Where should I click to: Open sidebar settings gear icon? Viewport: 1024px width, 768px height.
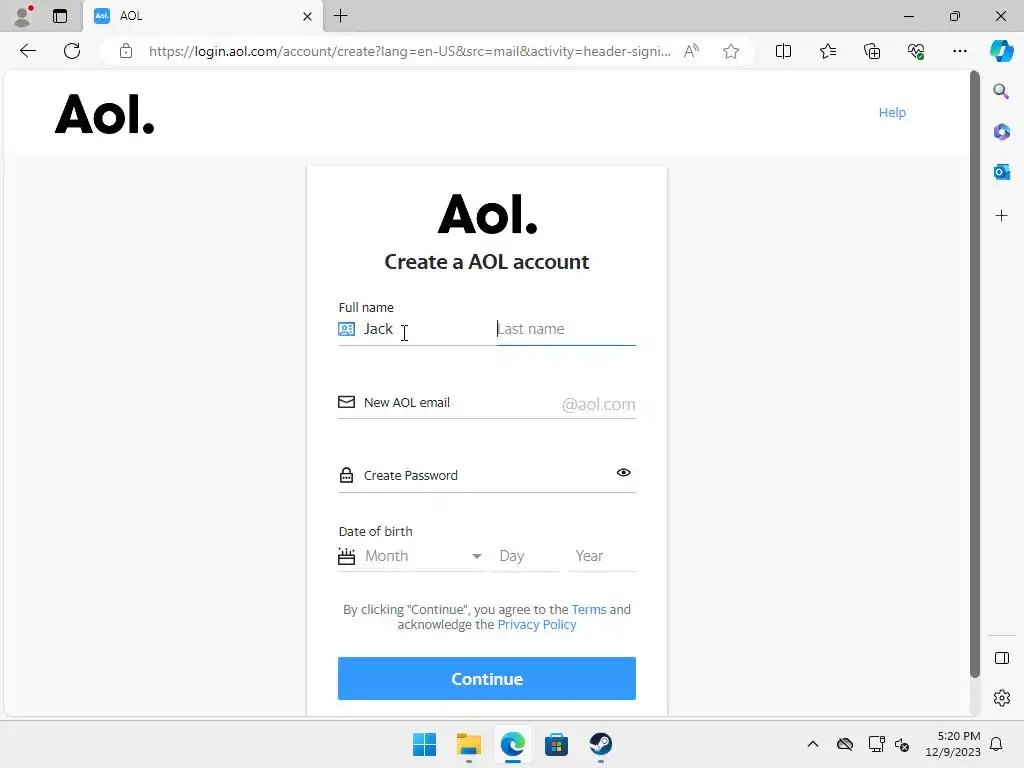1001,698
